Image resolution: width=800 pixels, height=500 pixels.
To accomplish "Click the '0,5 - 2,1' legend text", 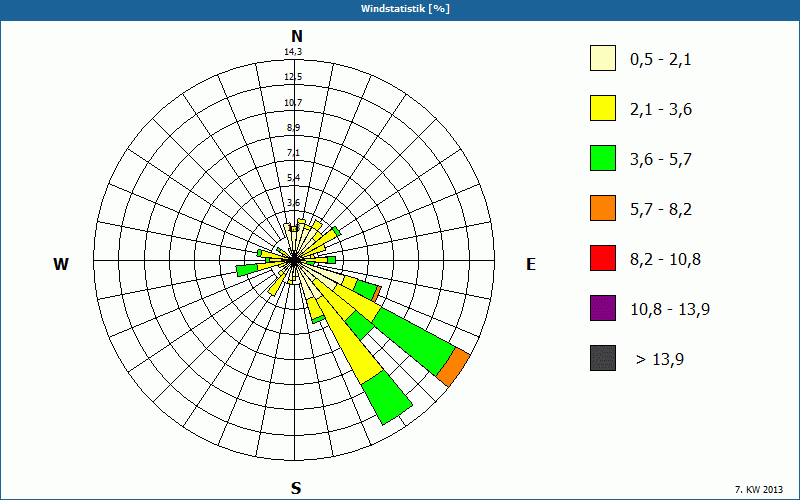I will (x=661, y=60).
